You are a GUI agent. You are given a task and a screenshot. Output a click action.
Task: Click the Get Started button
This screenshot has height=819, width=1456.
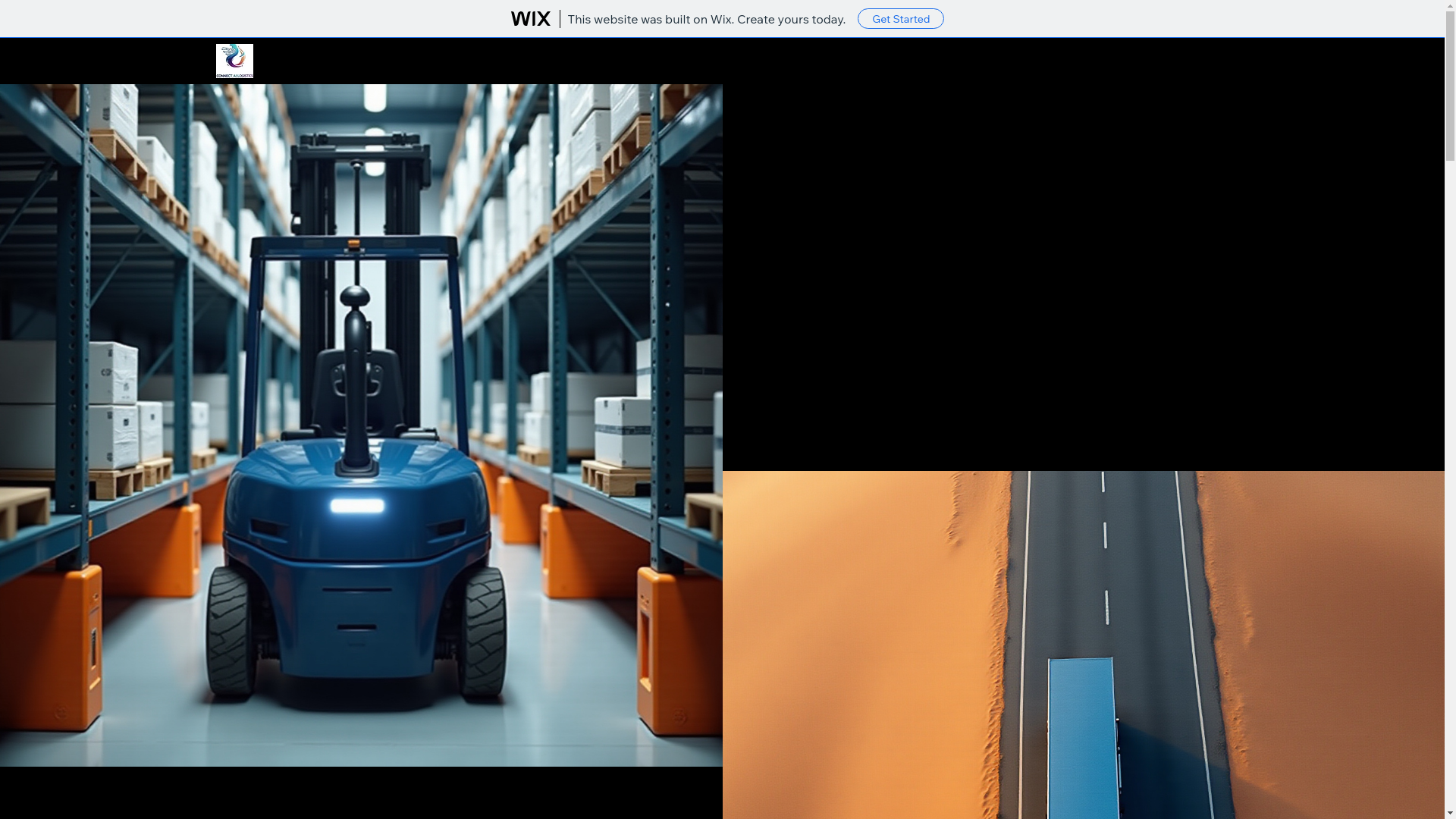pos(900,19)
